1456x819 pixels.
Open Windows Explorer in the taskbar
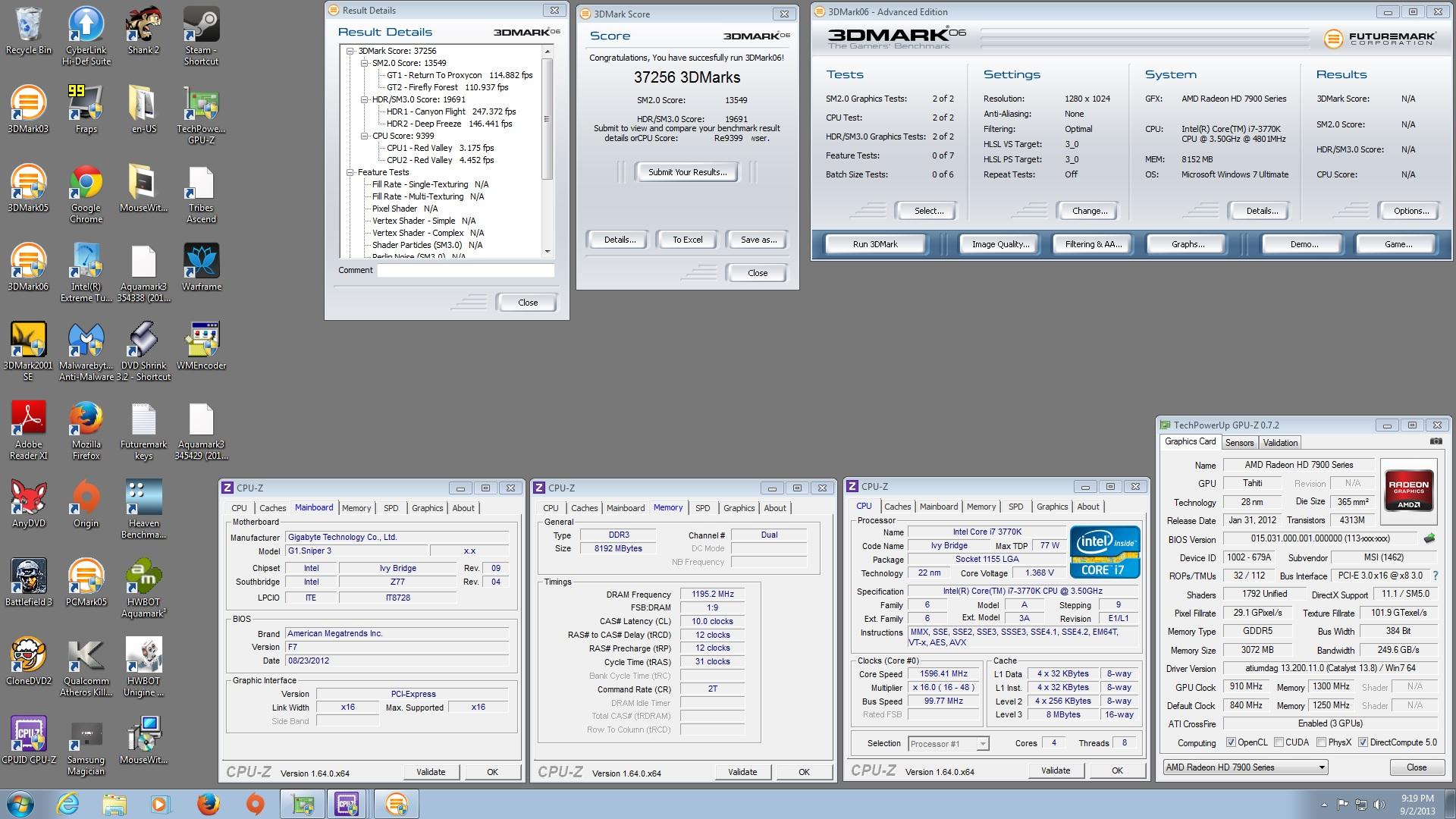(115, 803)
